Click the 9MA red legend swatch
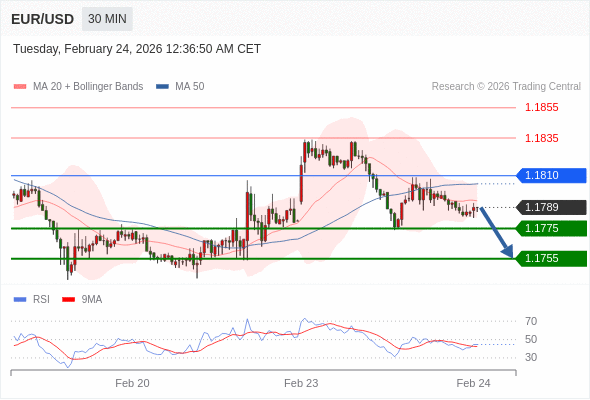 point(68,300)
